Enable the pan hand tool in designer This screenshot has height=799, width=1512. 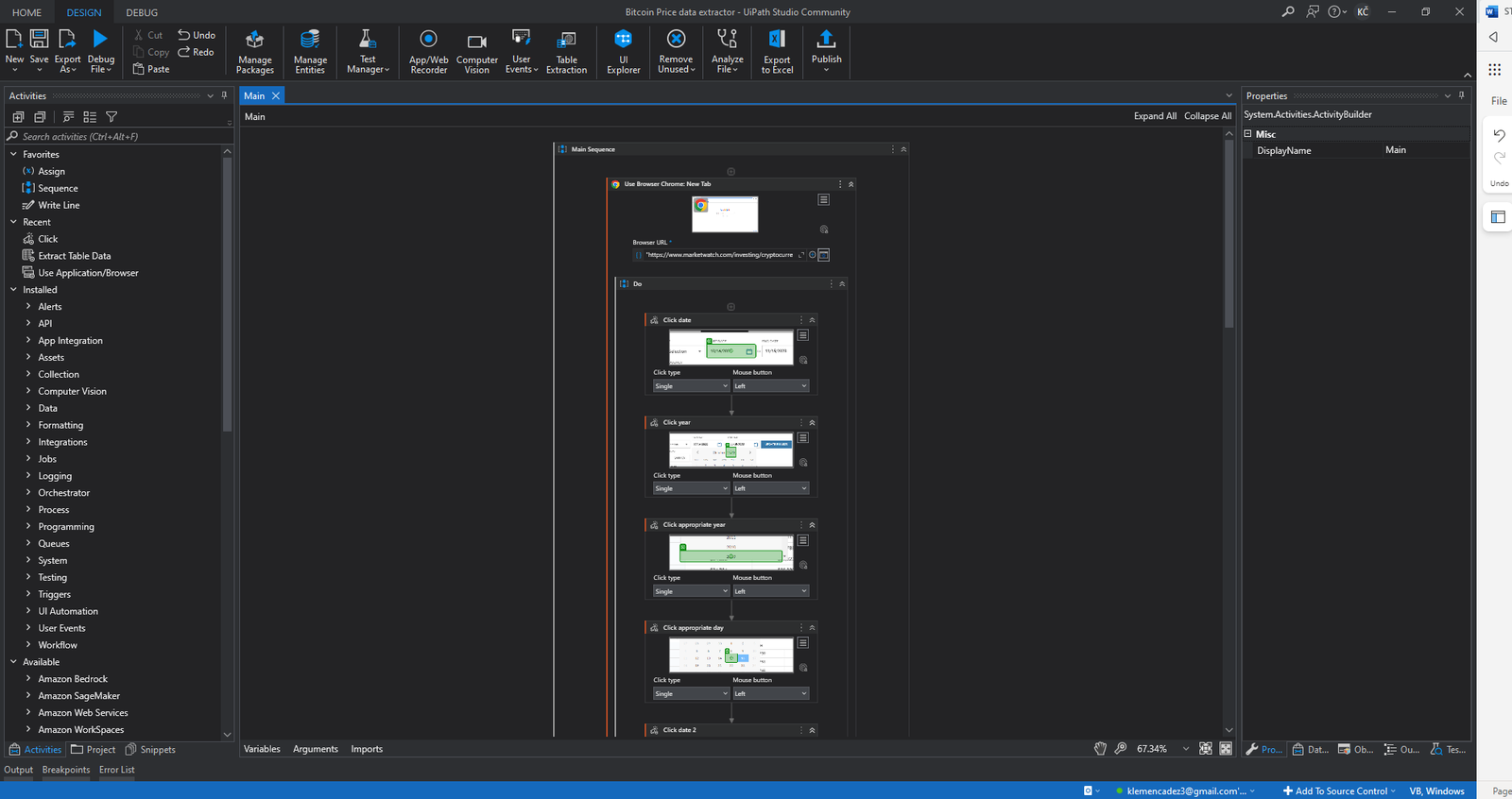[x=1100, y=749]
